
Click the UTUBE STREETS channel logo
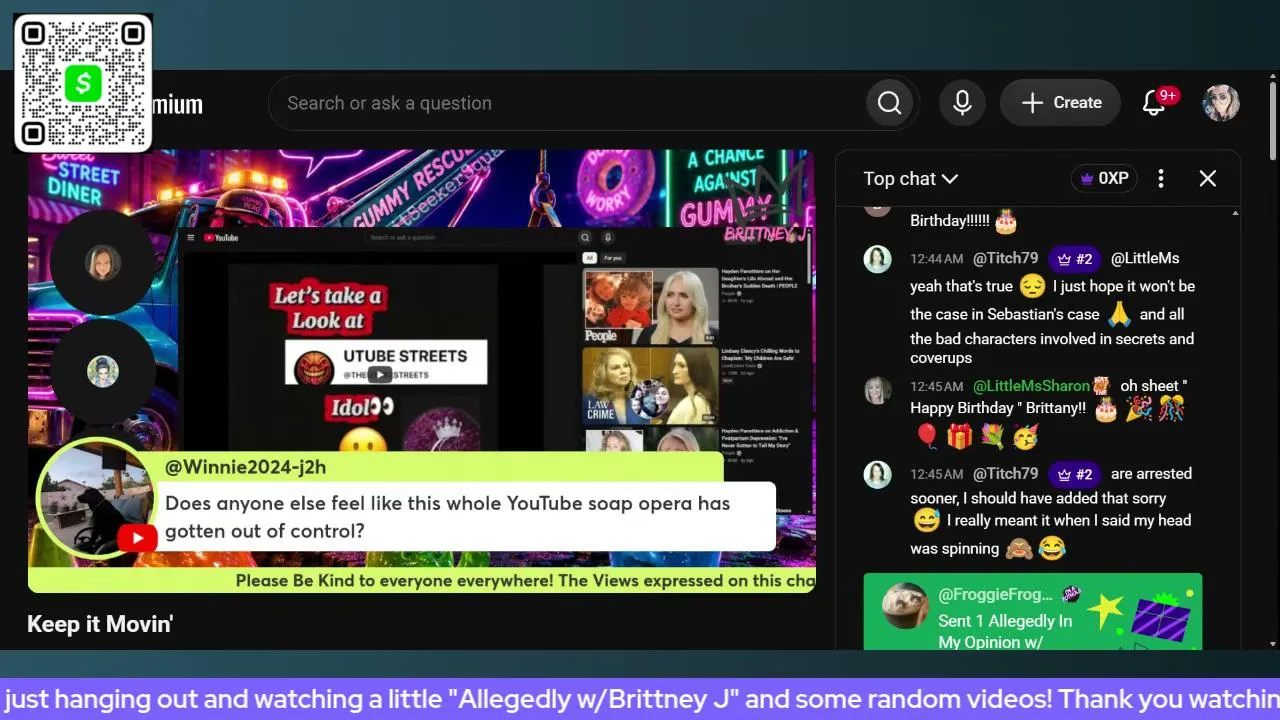coord(312,367)
